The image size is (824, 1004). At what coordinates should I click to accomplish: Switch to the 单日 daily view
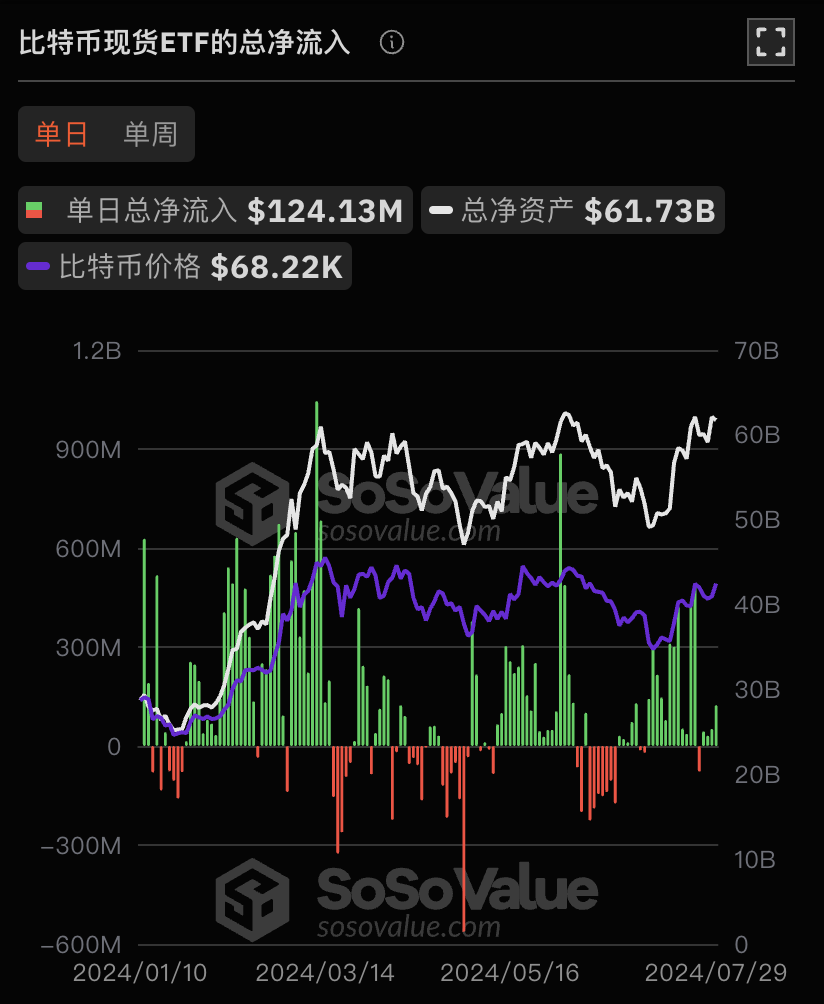(x=62, y=134)
